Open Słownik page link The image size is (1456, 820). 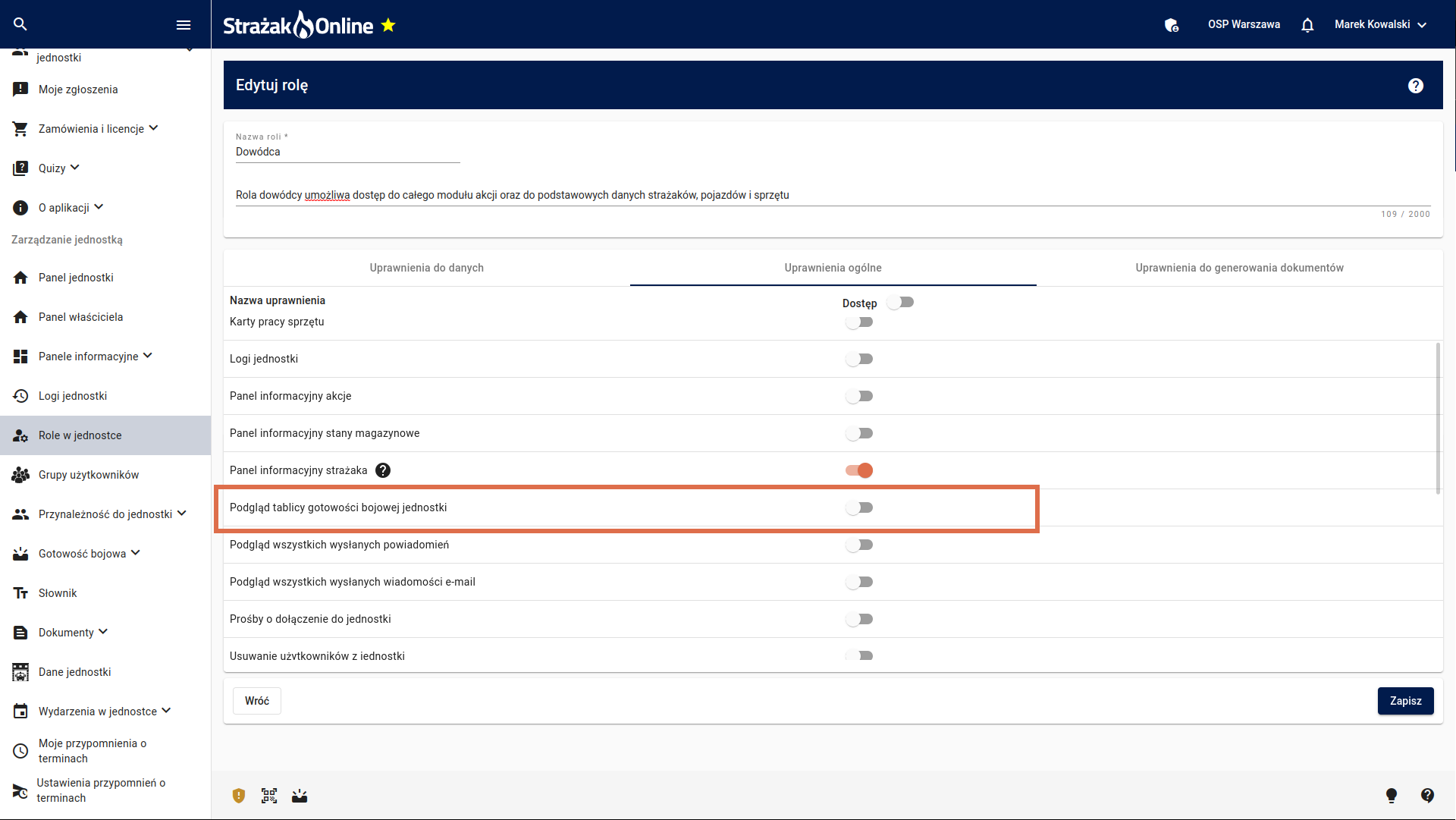click(x=105, y=593)
